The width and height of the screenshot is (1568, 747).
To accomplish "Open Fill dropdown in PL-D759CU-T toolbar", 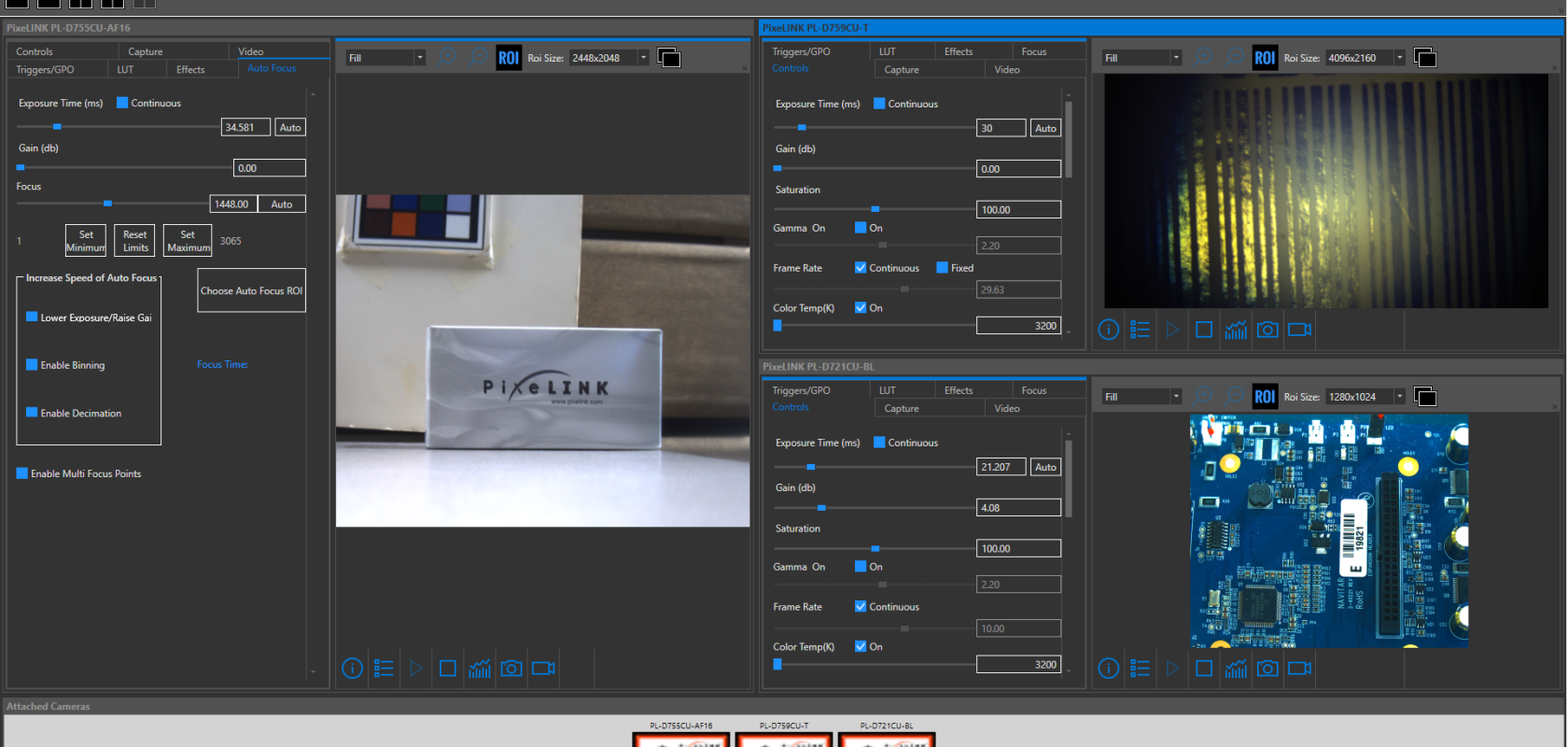I will coord(1141,58).
